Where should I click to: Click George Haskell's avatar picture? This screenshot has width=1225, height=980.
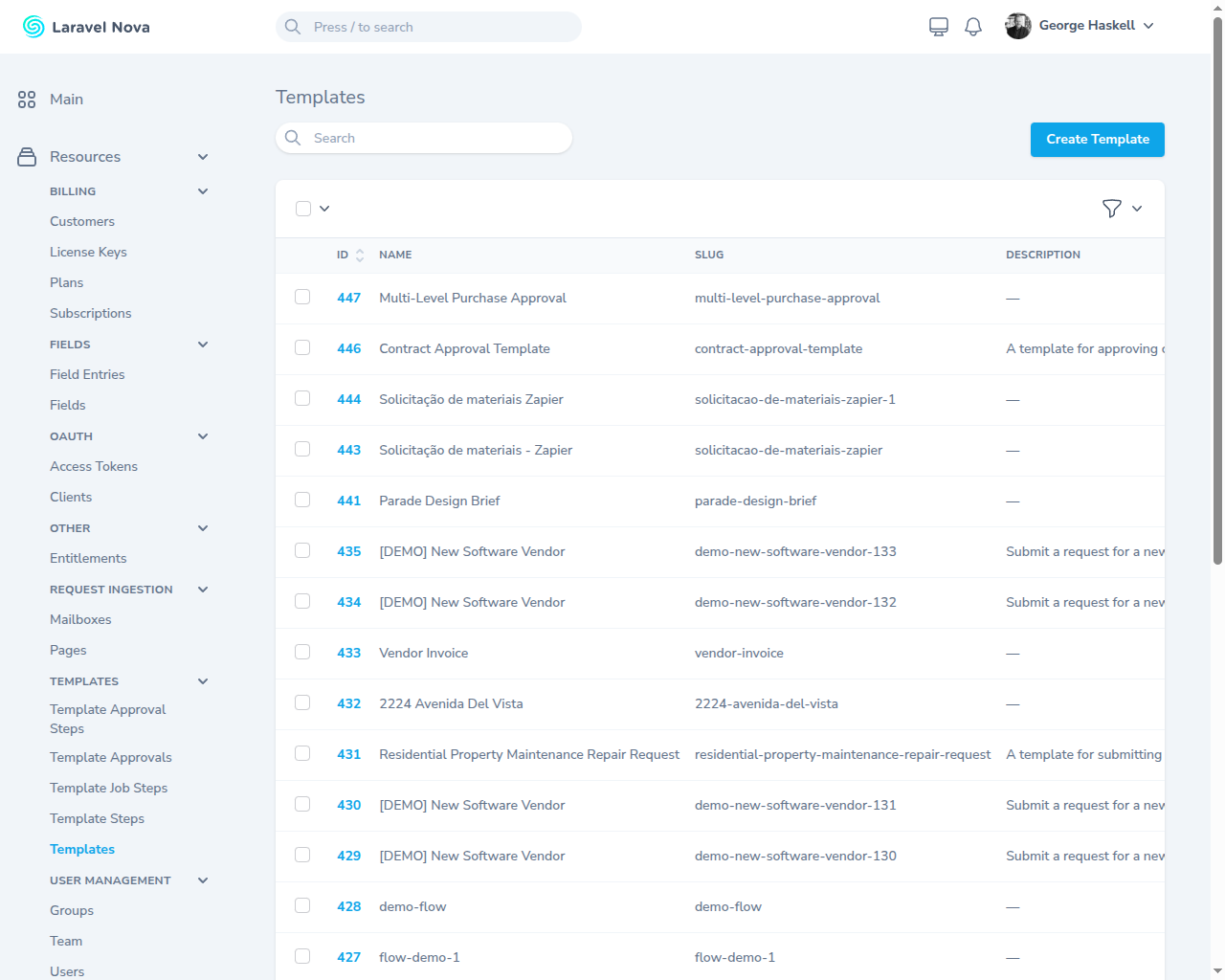[x=1018, y=26]
